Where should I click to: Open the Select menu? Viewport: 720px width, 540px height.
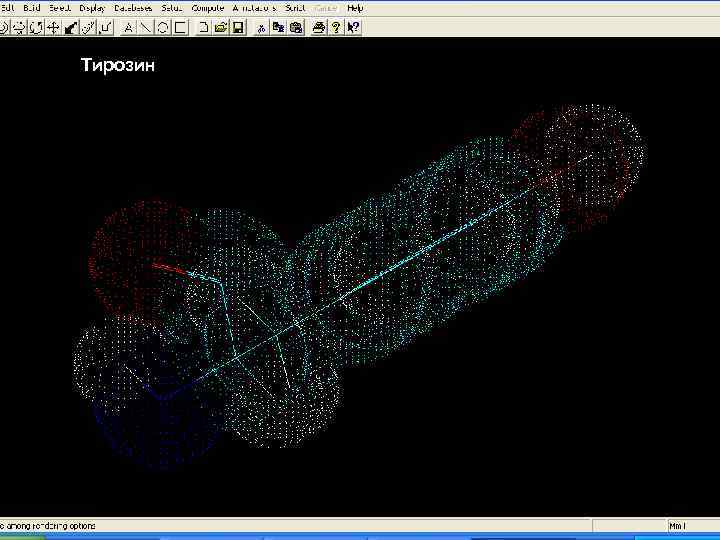[60, 8]
